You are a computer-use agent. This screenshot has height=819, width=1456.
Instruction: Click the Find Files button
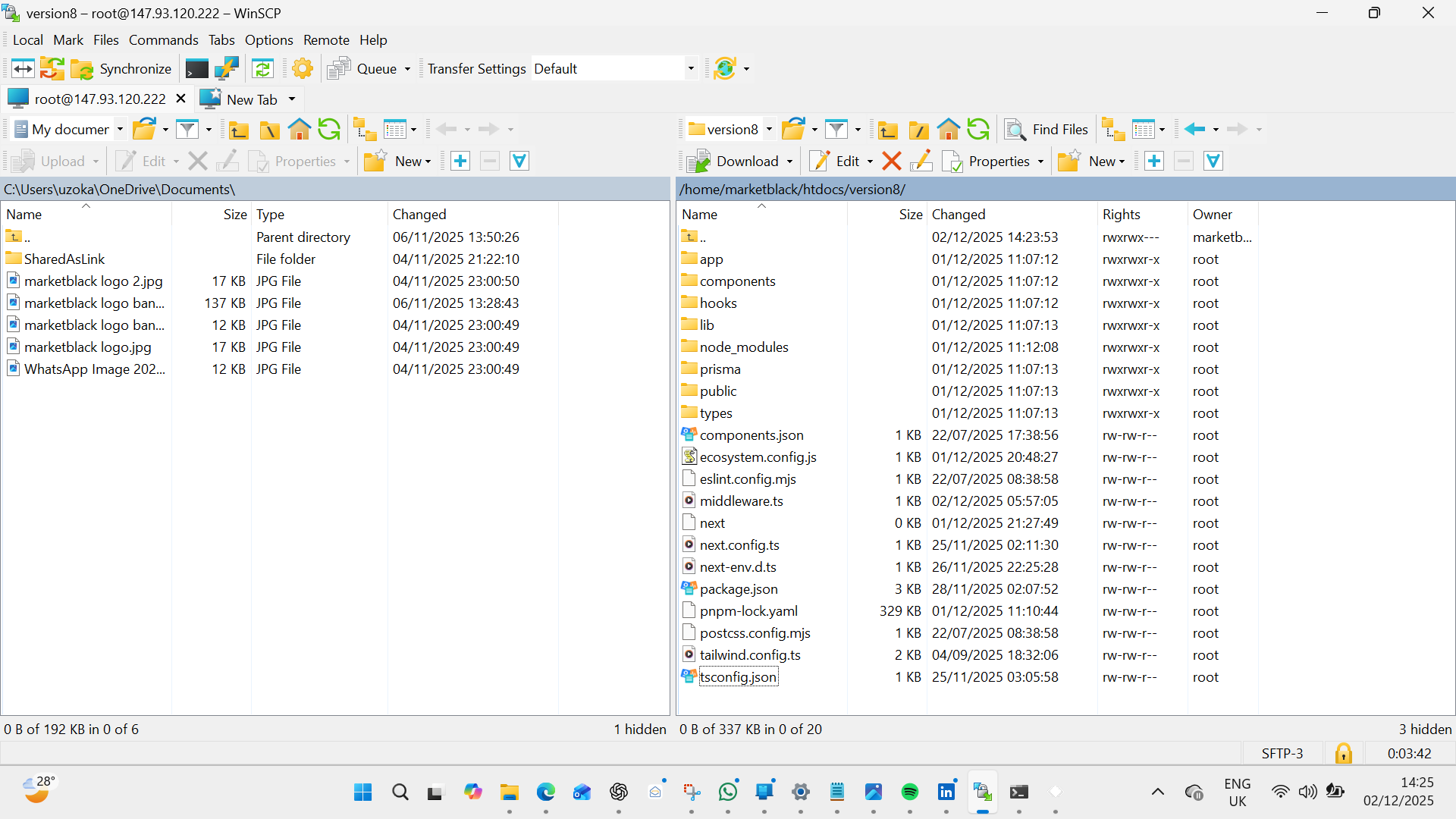pos(1047,130)
